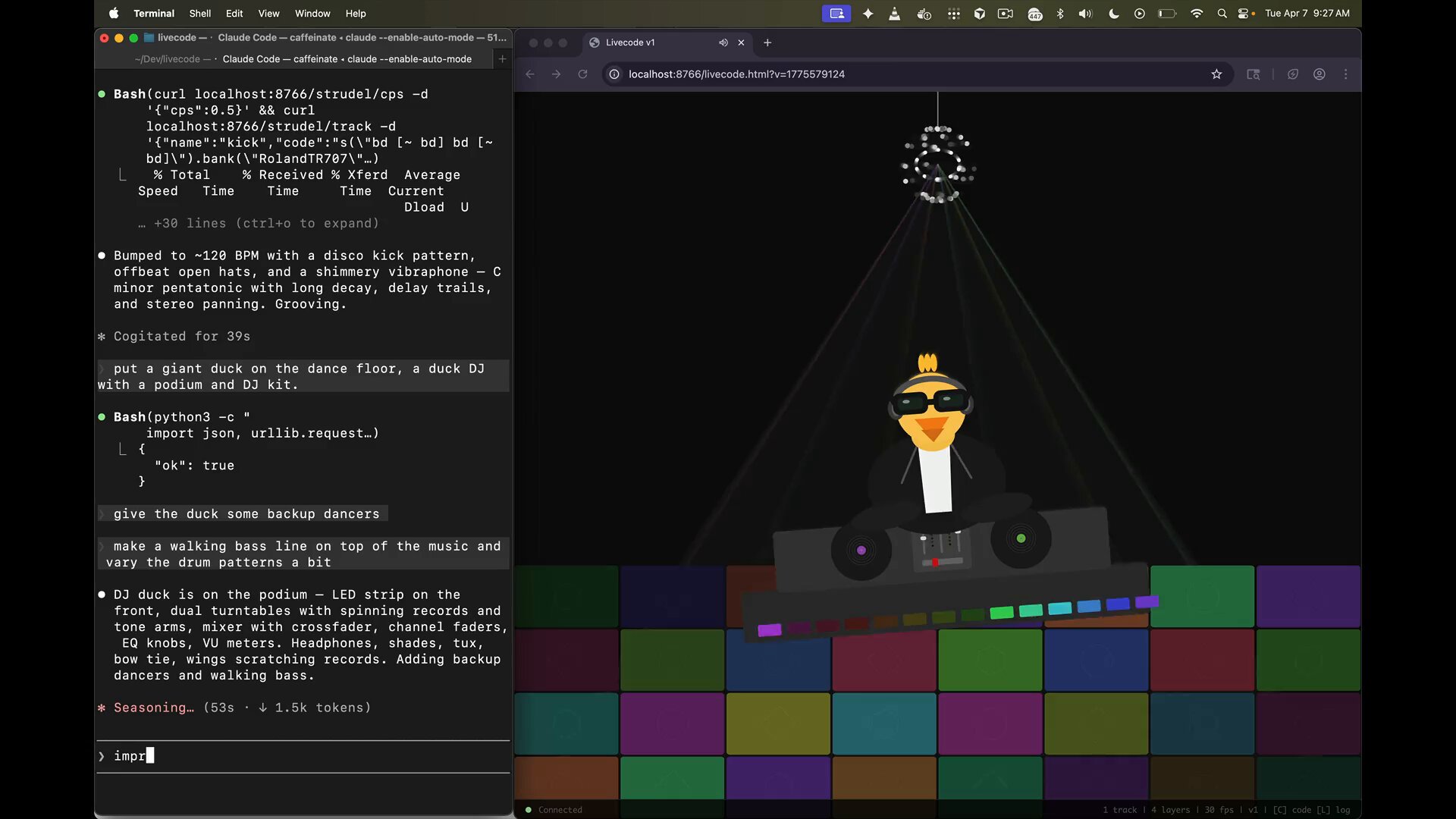Screen dimensions: 1456x819
Task: Bookmark this page with the star
Action: pos(1216,74)
